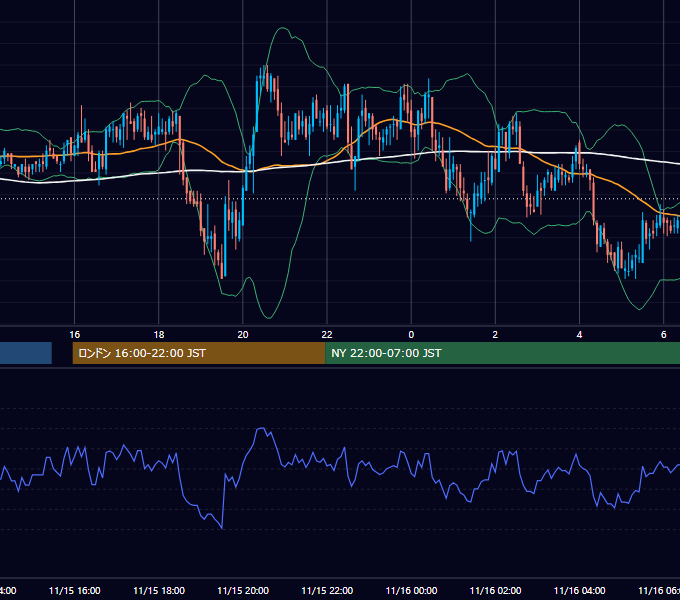This screenshot has width=680, height=600.
Task: Click the hour label 6 under price chart
Action: [x=664, y=334]
